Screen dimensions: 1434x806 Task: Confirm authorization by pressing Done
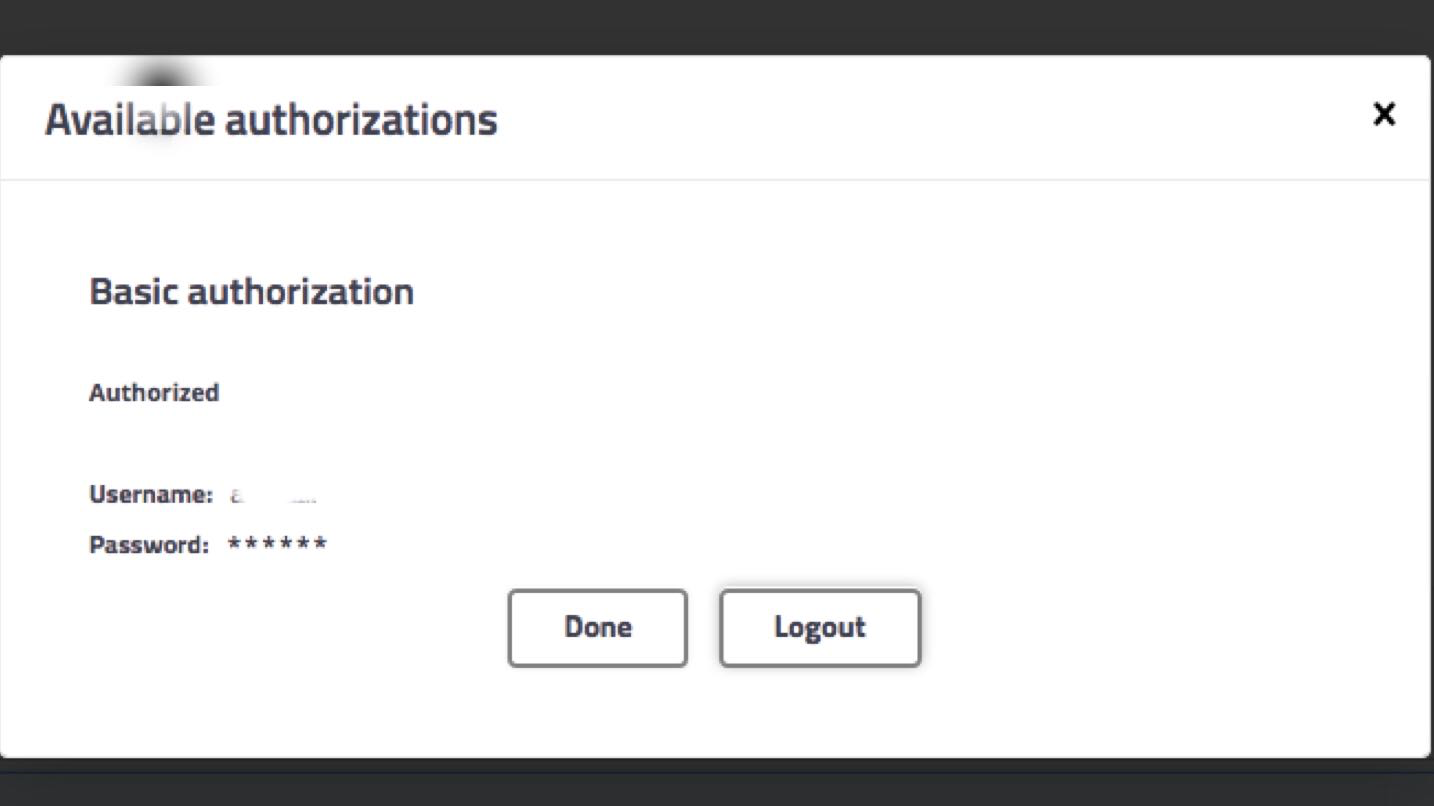tap(597, 627)
